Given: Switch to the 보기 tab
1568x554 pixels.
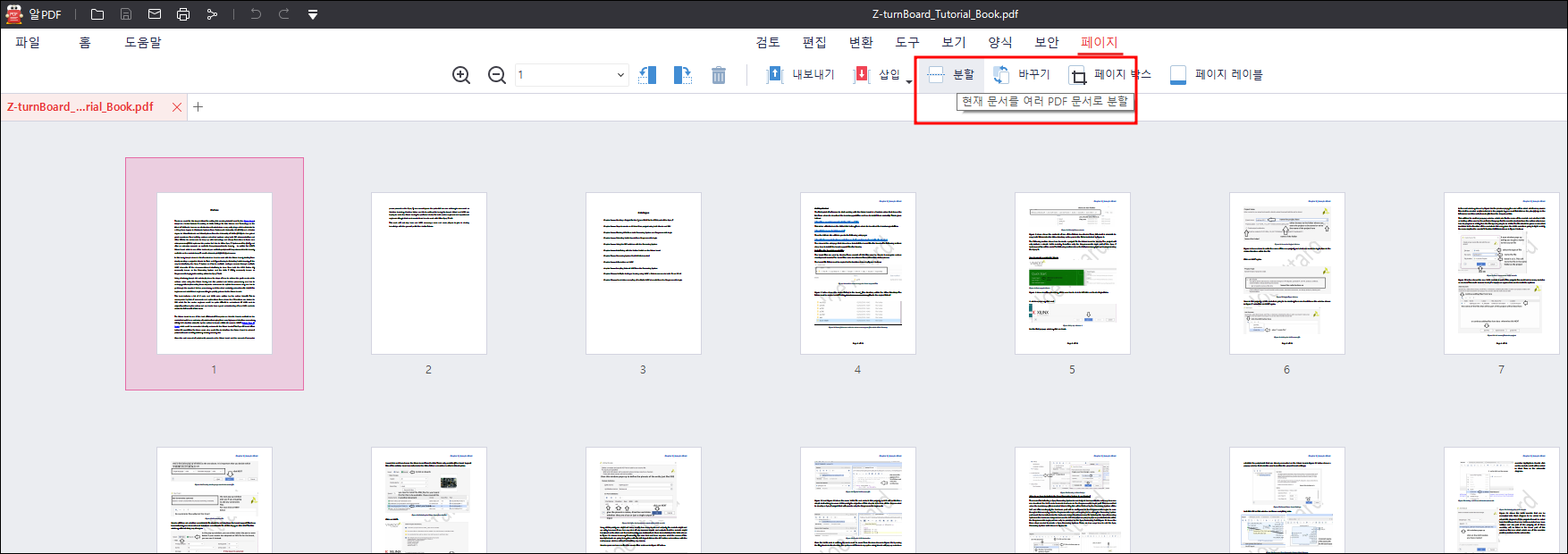Looking at the screenshot, I should [x=954, y=42].
